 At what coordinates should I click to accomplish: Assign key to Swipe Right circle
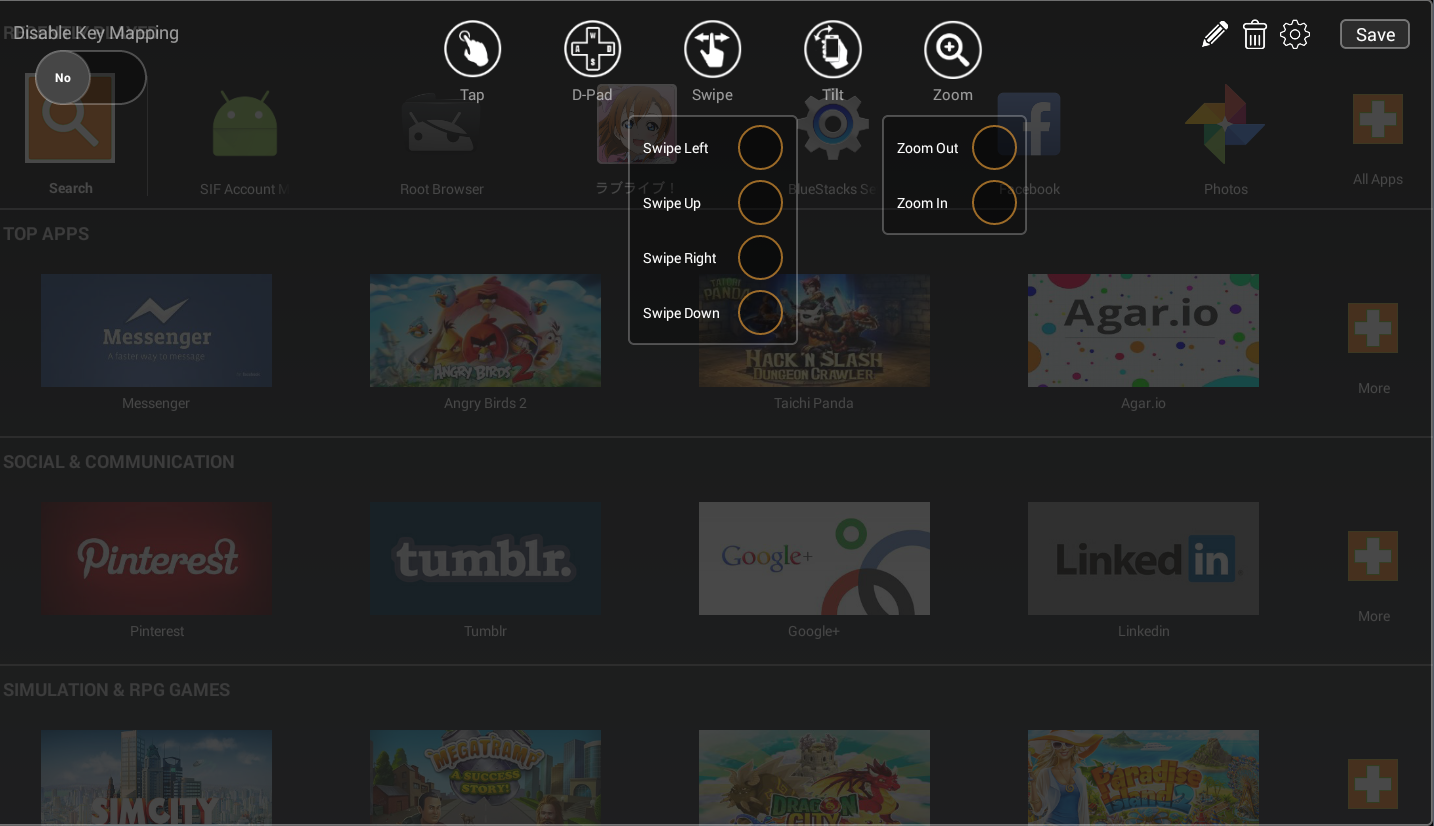(x=760, y=258)
